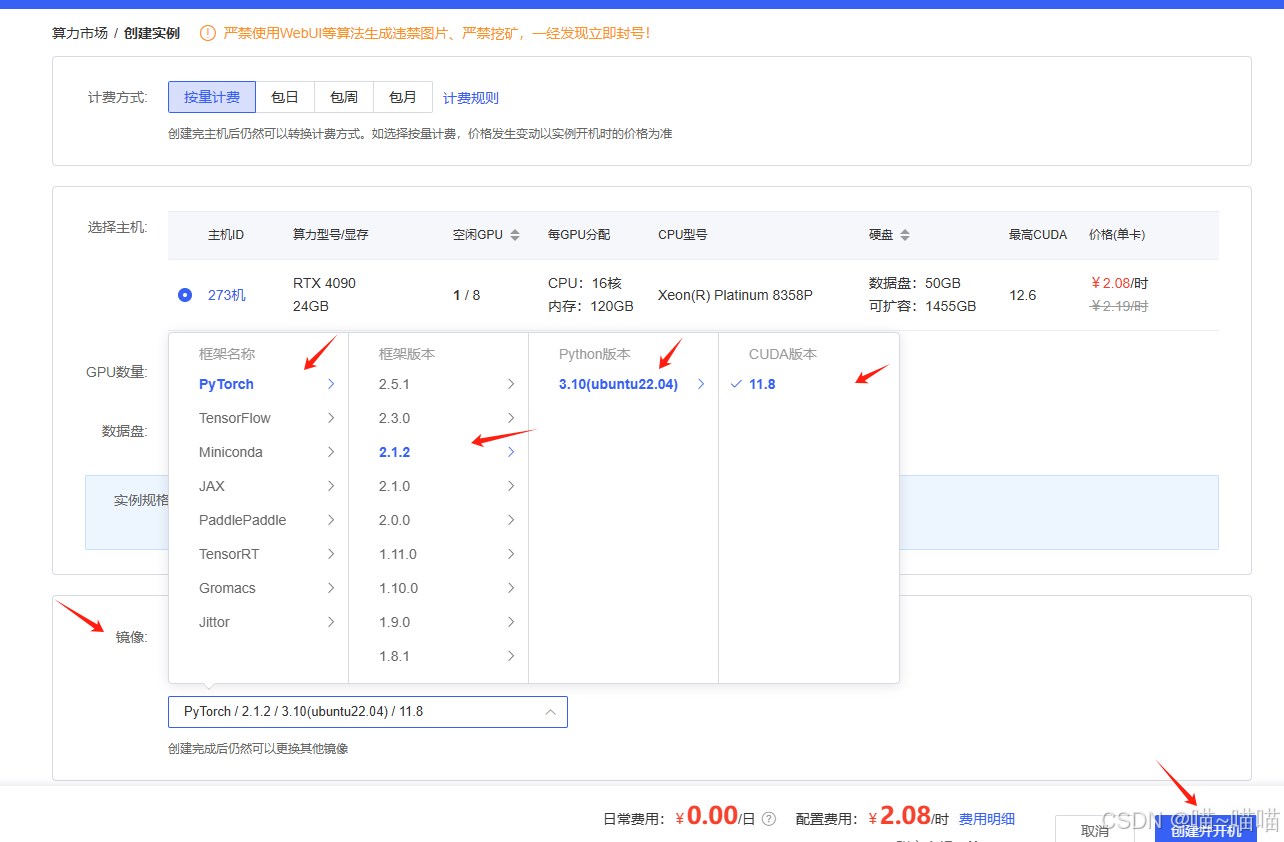The image size is (1284, 842).
Task: Click 创建并开机 button
Action: [x=1206, y=829]
